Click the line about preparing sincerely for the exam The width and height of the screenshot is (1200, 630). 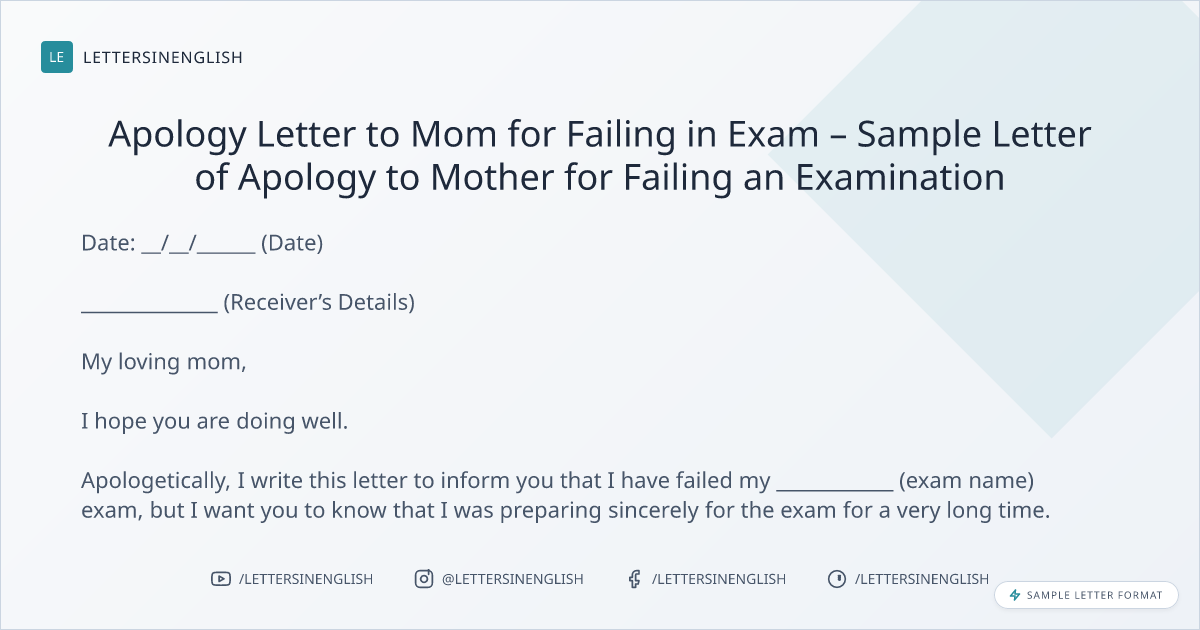(565, 511)
